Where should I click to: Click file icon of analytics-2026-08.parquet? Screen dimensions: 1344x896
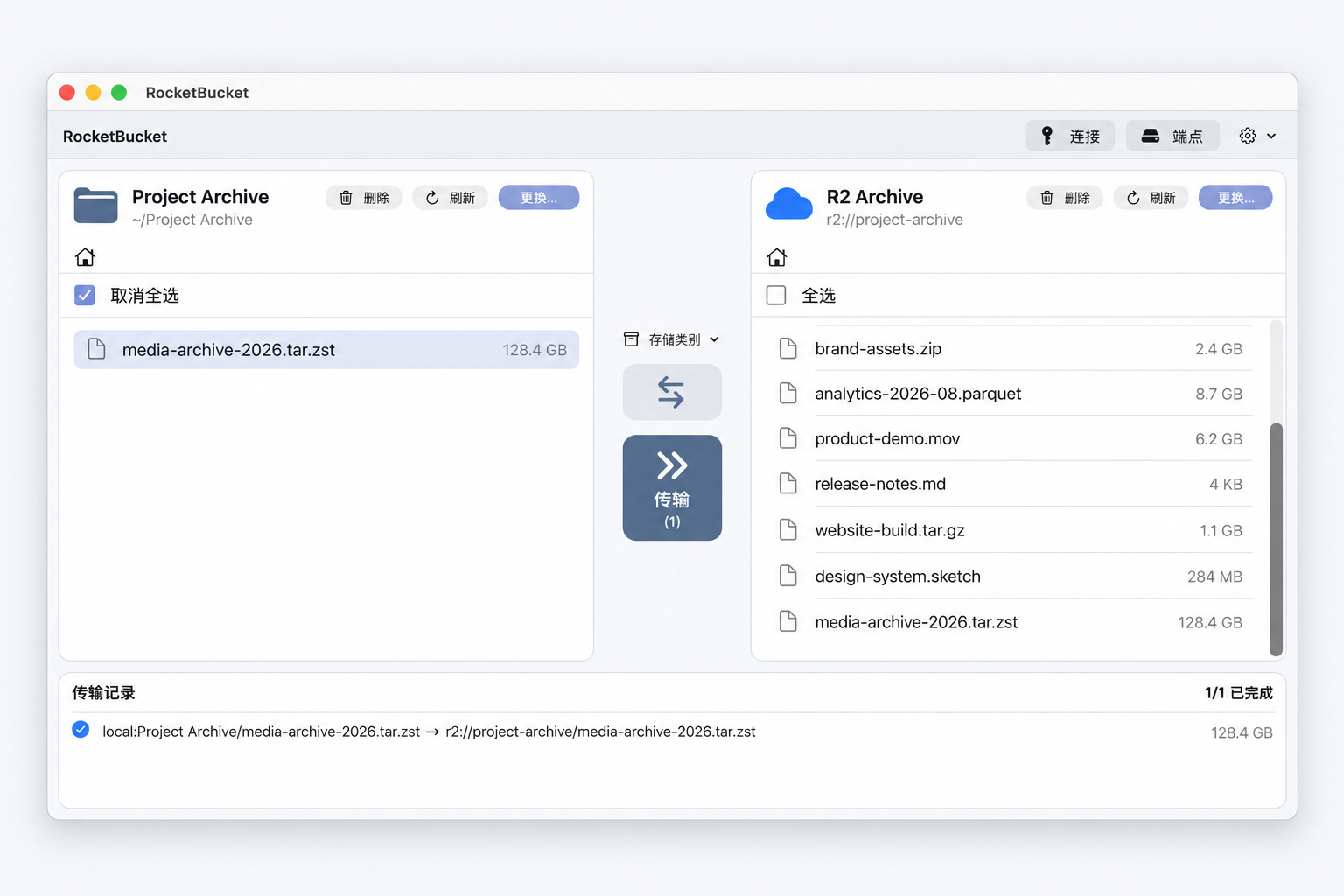788,394
